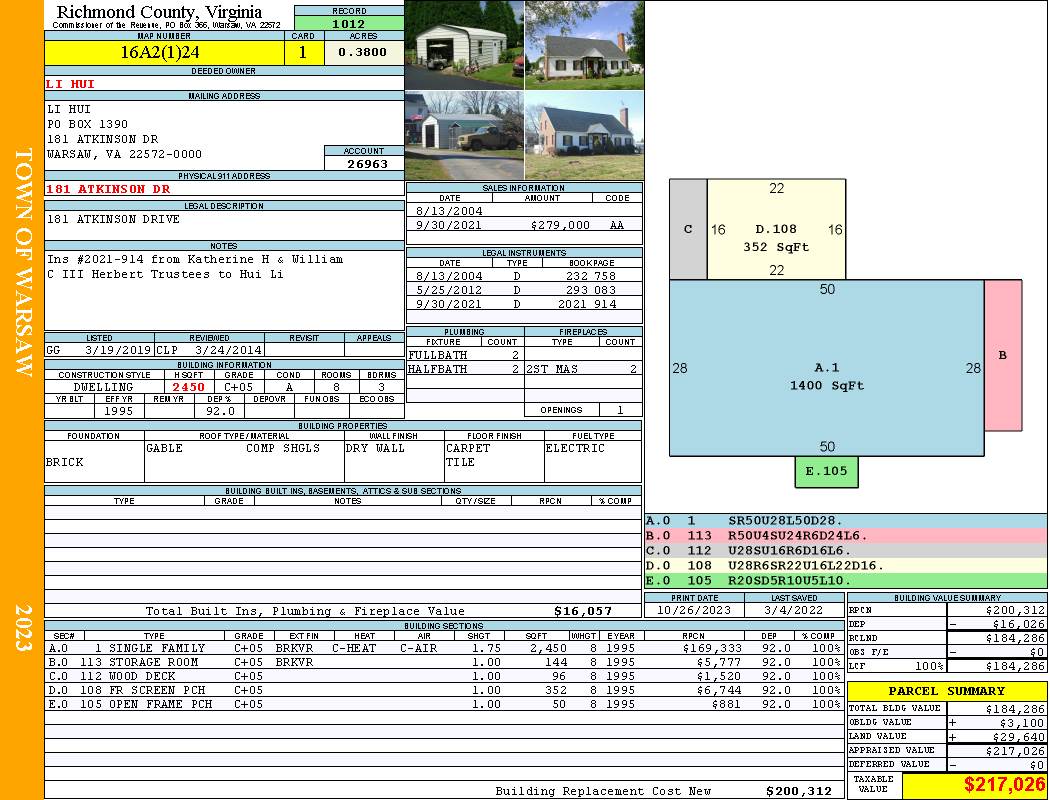Open the brick house side view photo
Screen dimensions: 1050x800
[x=583, y=135]
